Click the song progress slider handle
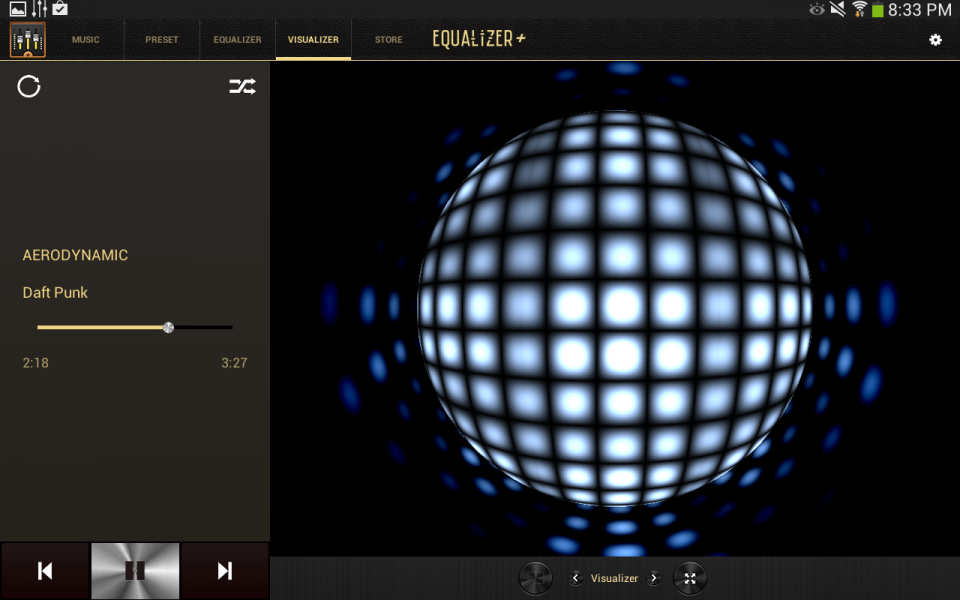 point(168,328)
